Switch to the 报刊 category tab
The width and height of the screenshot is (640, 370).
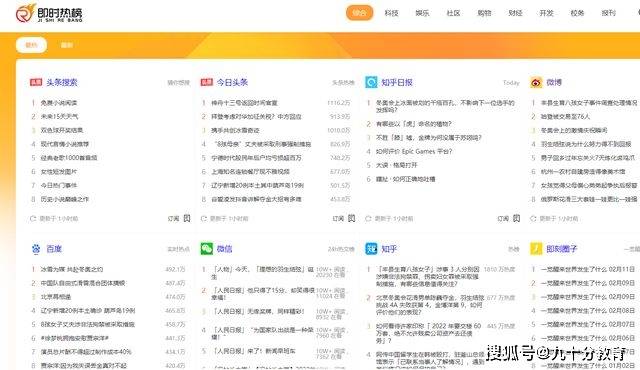click(x=609, y=13)
